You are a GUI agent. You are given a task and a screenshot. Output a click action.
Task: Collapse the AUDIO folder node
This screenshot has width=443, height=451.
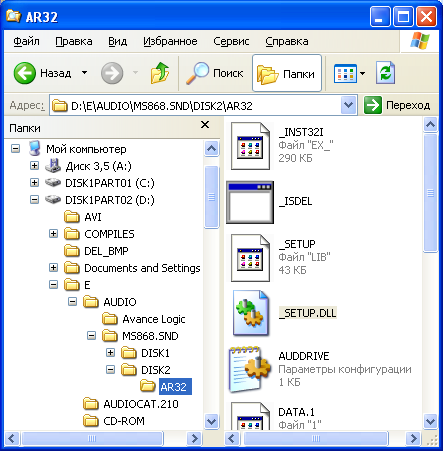click(72, 302)
